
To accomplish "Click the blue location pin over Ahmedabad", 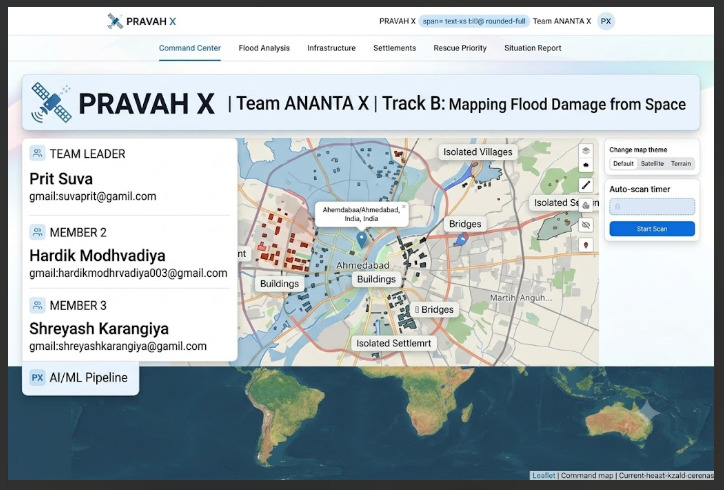I will click(362, 240).
